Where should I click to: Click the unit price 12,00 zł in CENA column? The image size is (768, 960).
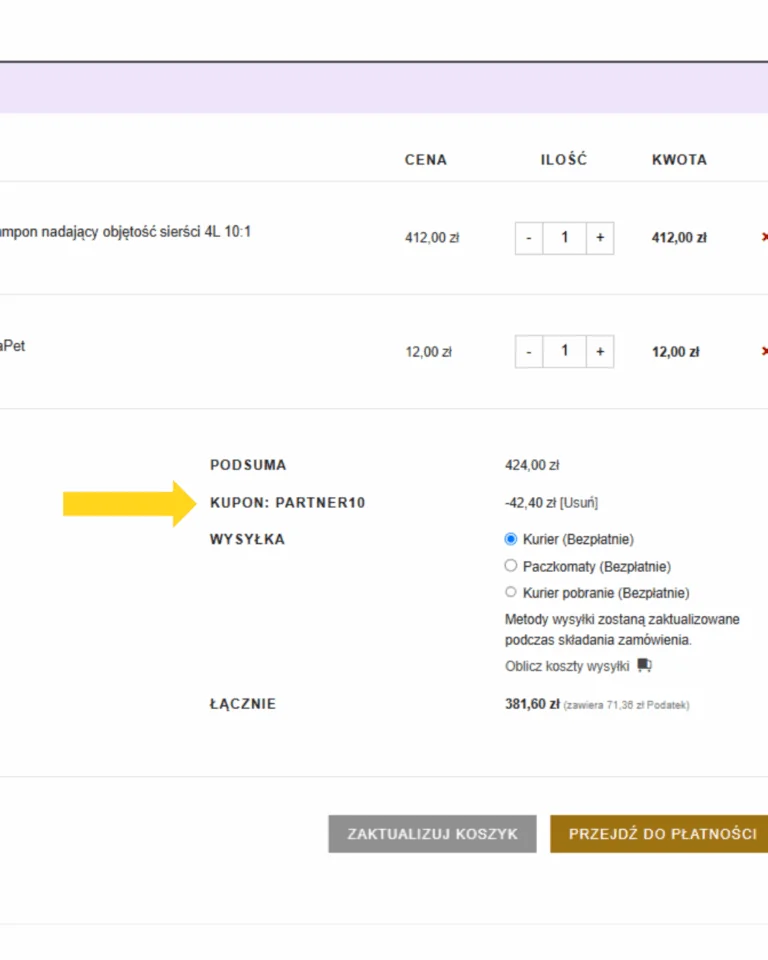tap(428, 352)
